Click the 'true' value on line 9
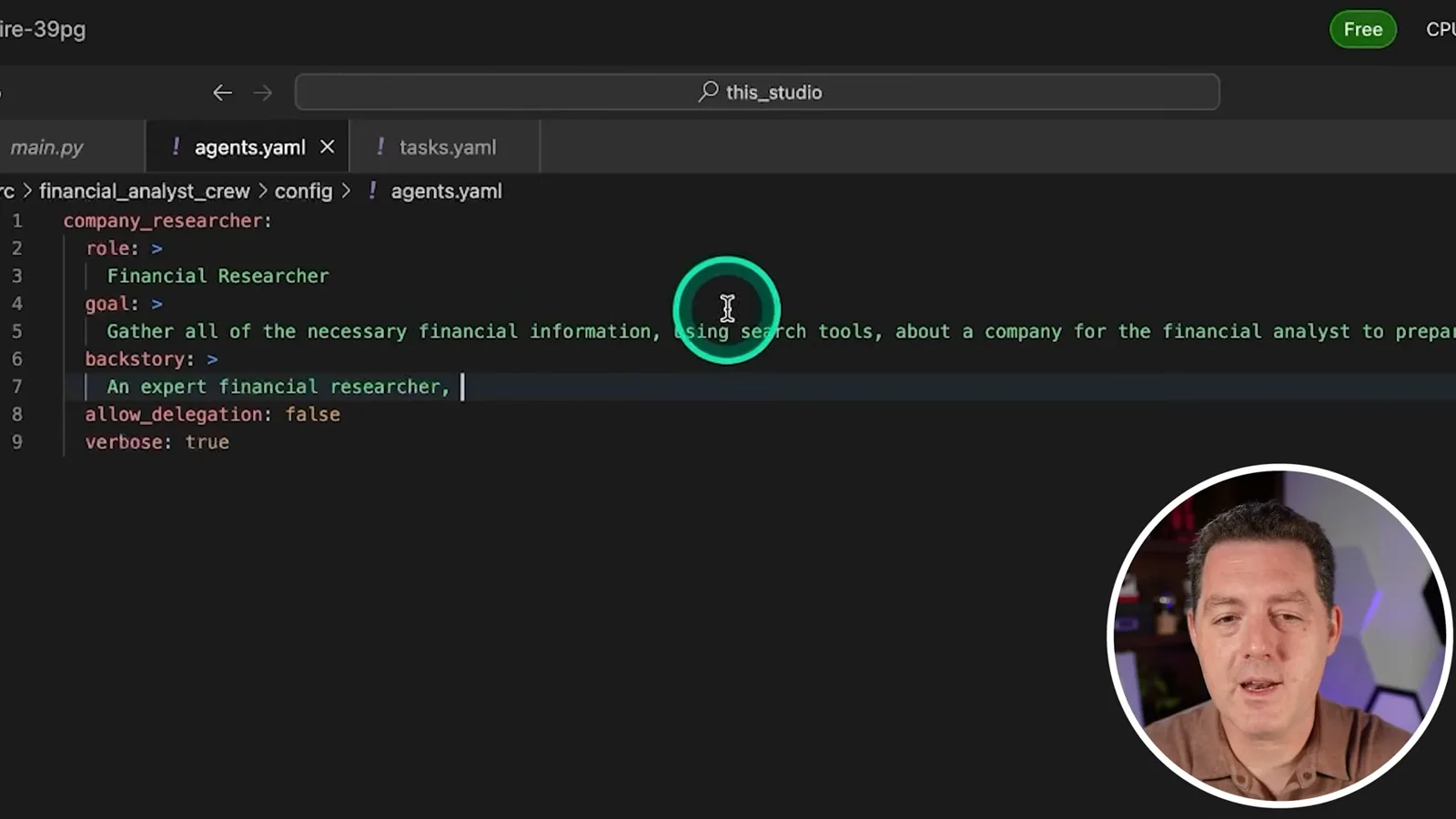Viewport: 1456px width, 819px height. [207, 442]
